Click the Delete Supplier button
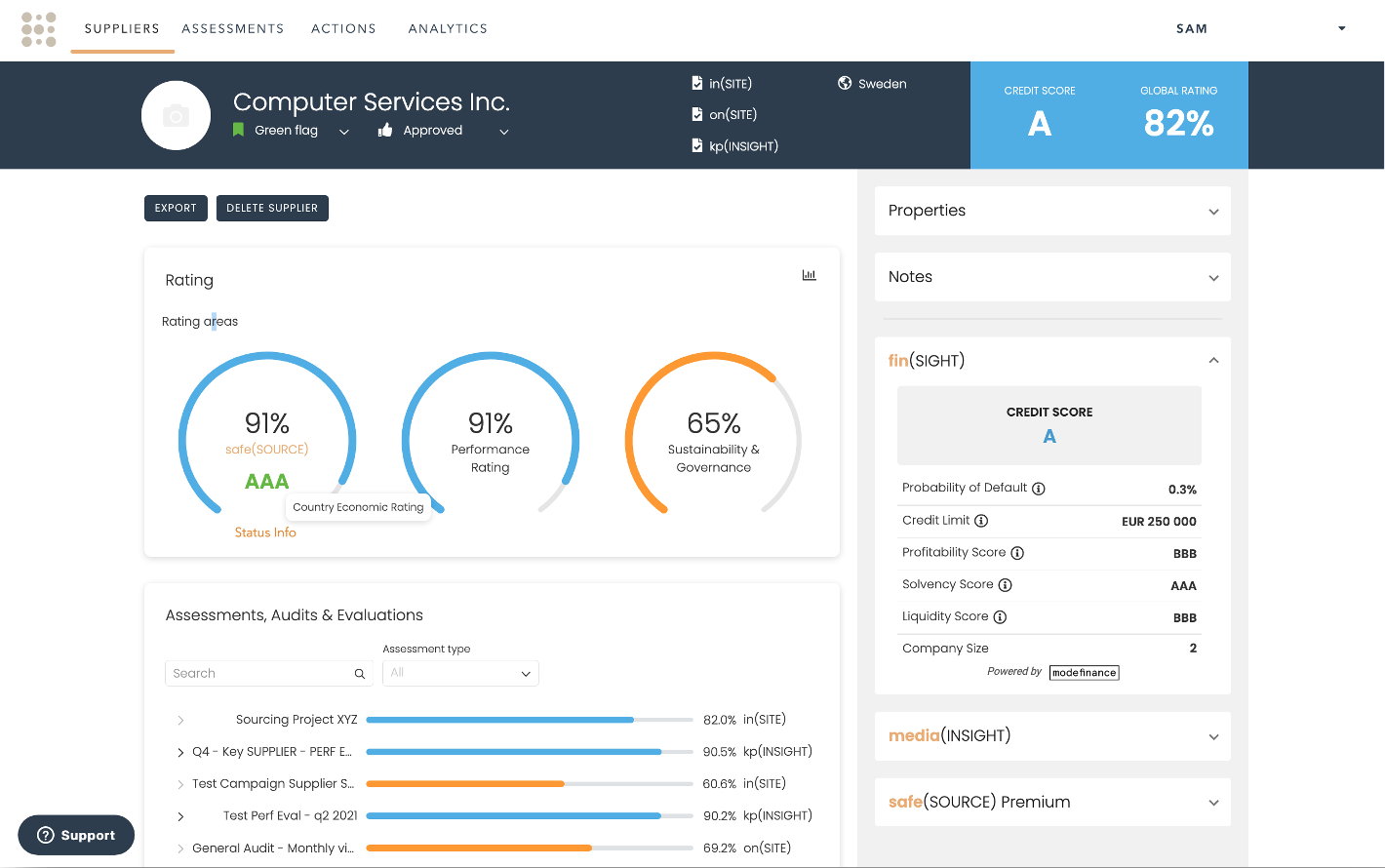Viewport: 1385px width, 868px height. pos(272,208)
